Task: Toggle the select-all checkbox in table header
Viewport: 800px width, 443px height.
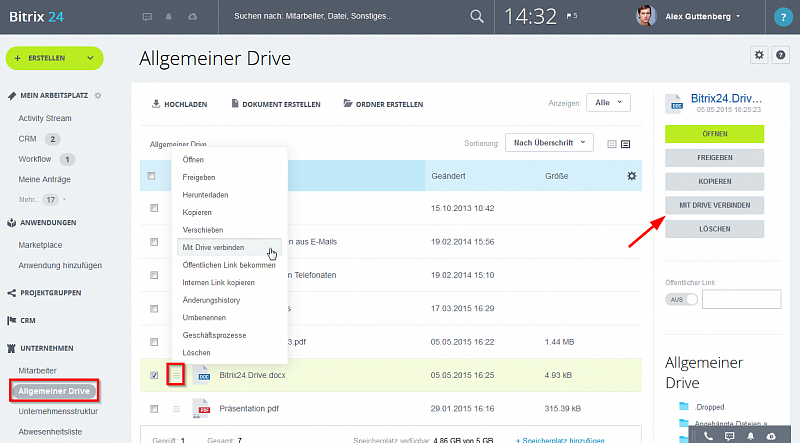Action: [x=152, y=176]
